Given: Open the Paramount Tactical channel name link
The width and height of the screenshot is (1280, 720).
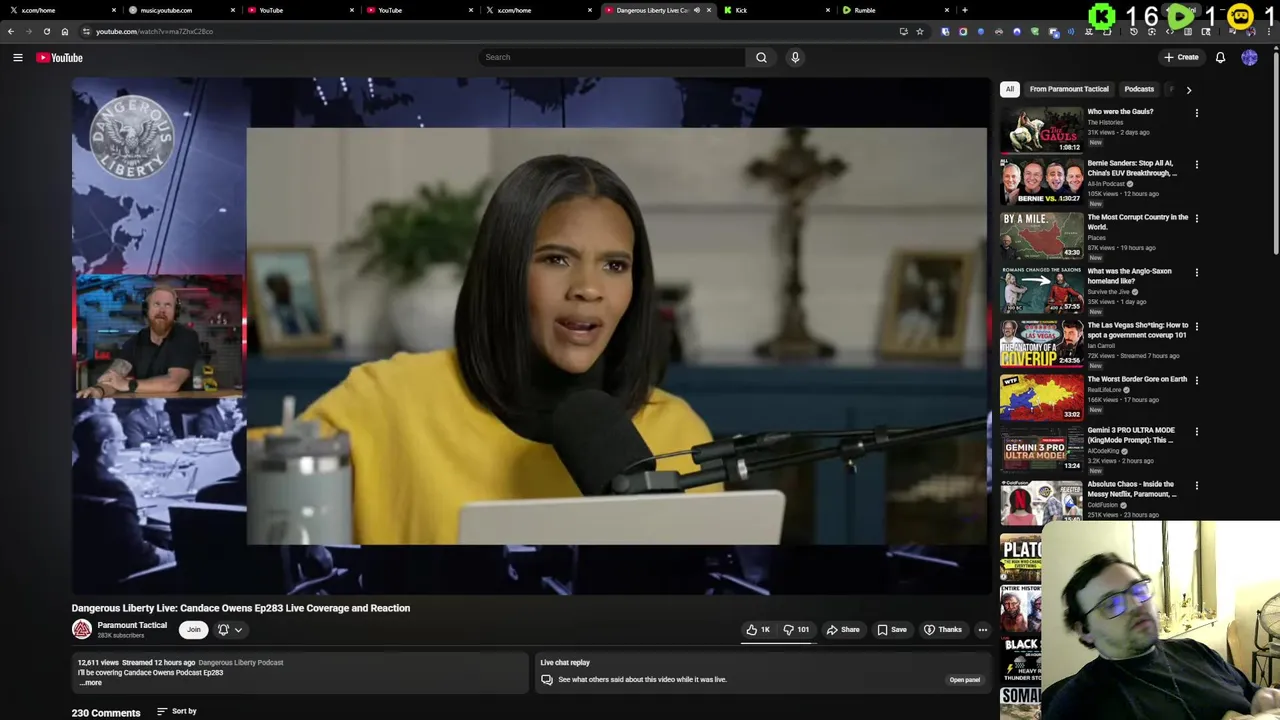Looking at the screenshot, I should point(132,625).
